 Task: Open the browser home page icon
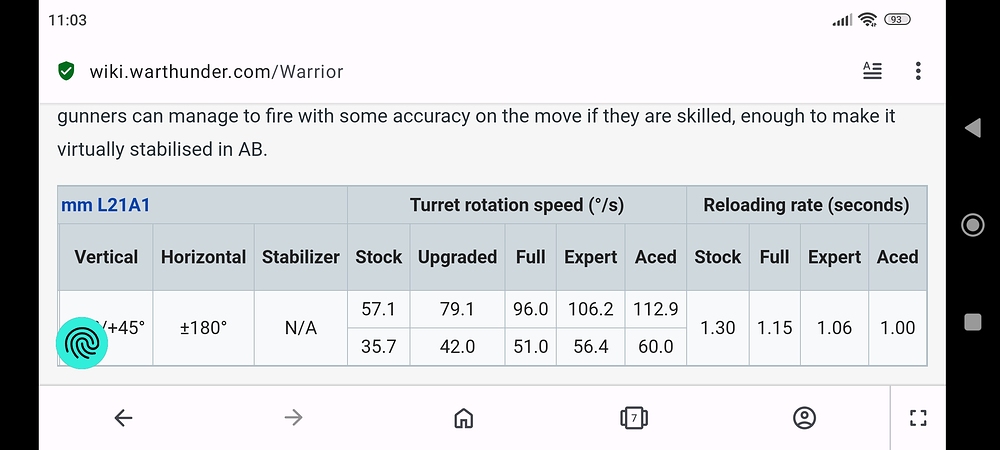[464, 418]
